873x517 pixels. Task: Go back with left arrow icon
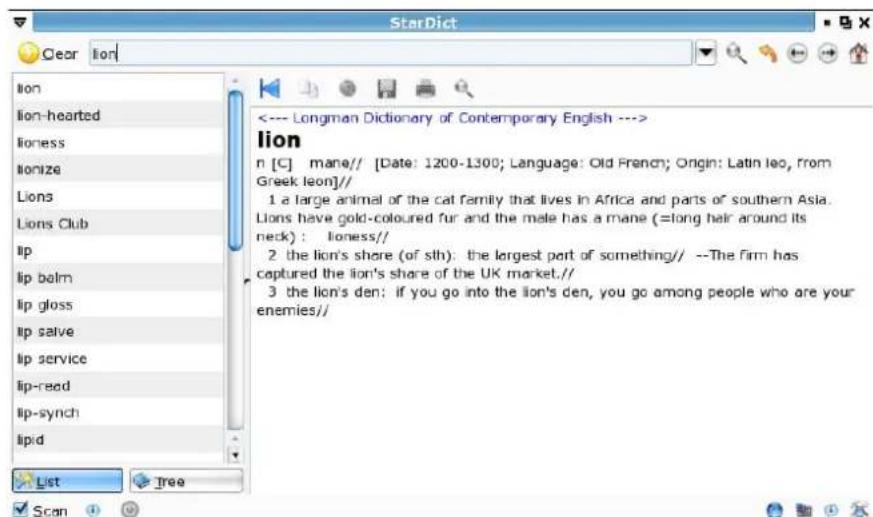pyautogui.click(x=798, y=54)
